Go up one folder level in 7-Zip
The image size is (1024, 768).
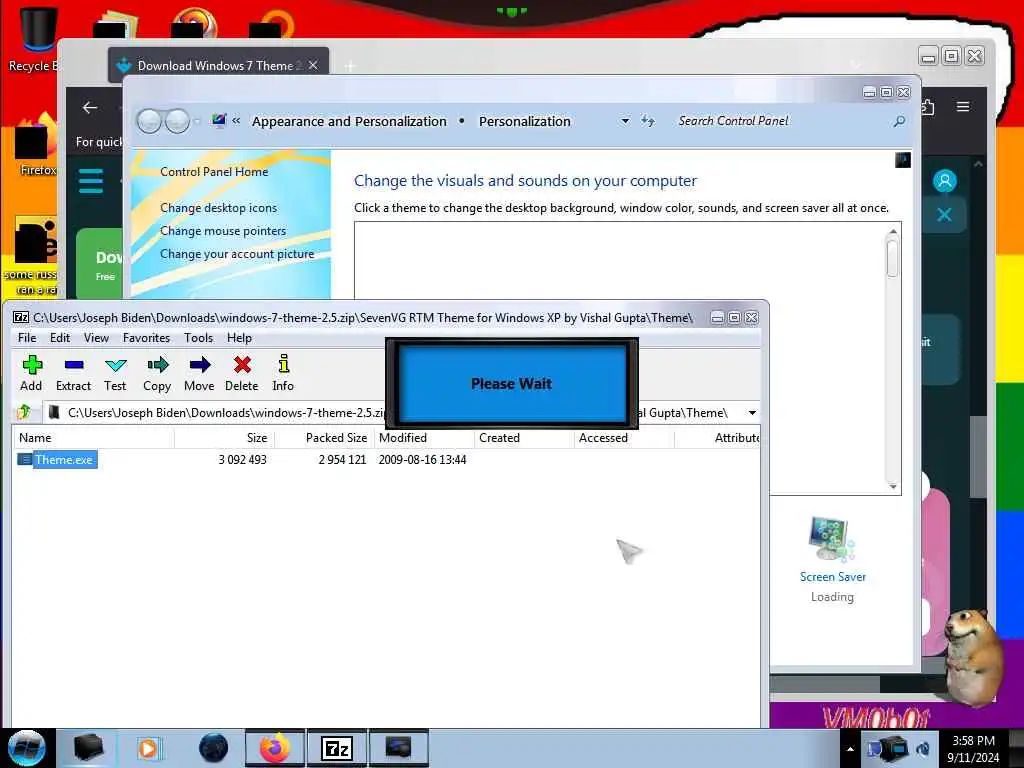click(x=24, y=412)
